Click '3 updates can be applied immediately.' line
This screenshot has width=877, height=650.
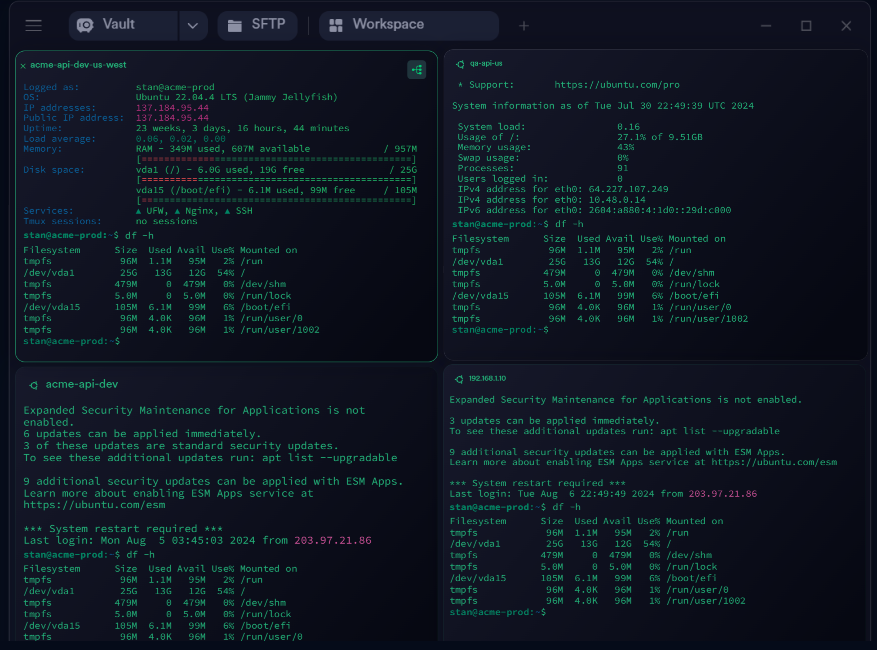pos(554,421)
